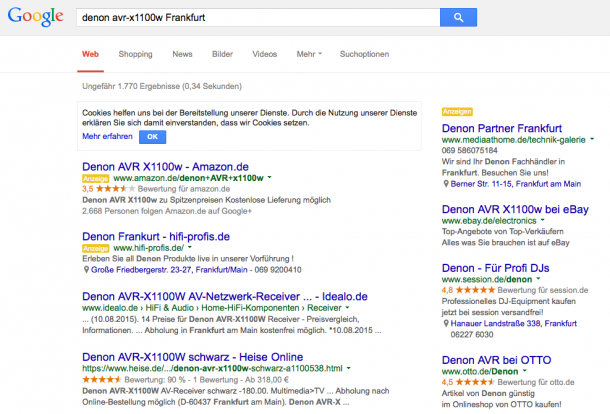Screen dimensions: 610x414
Task: Click the result count text 'Ungefähr 1.770 Ergebnisse'
Action: coord(131,86)
